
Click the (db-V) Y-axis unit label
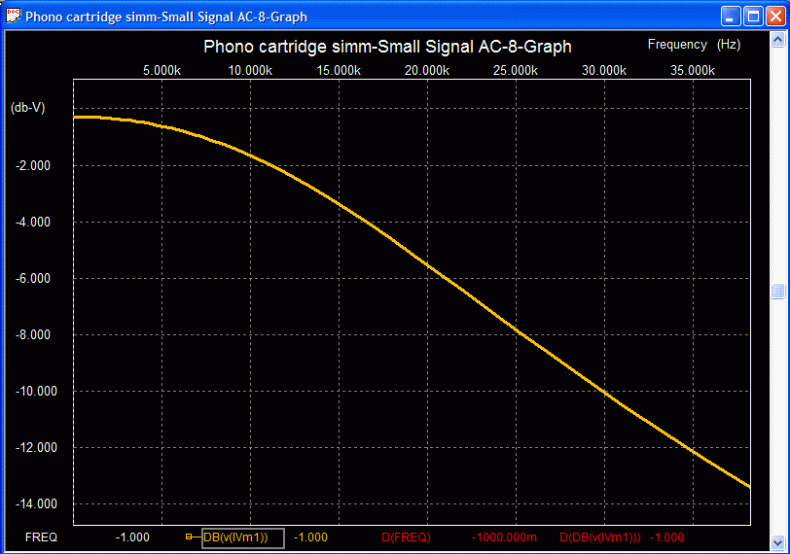[26, 107]
